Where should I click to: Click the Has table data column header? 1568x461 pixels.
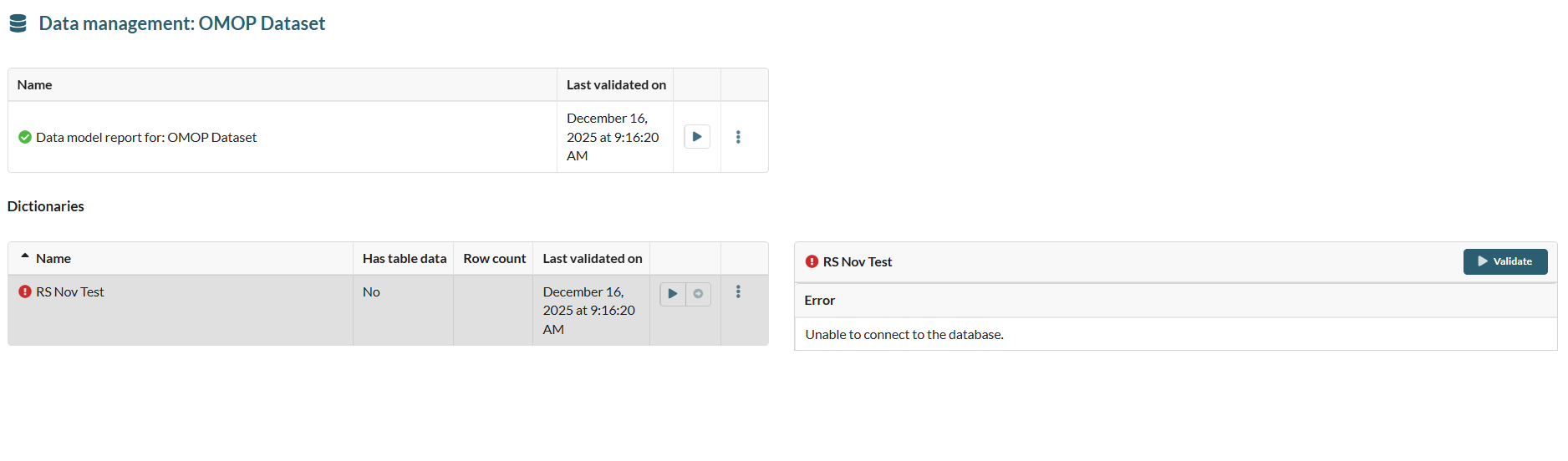pyautogui.click(x=405, y=259)
